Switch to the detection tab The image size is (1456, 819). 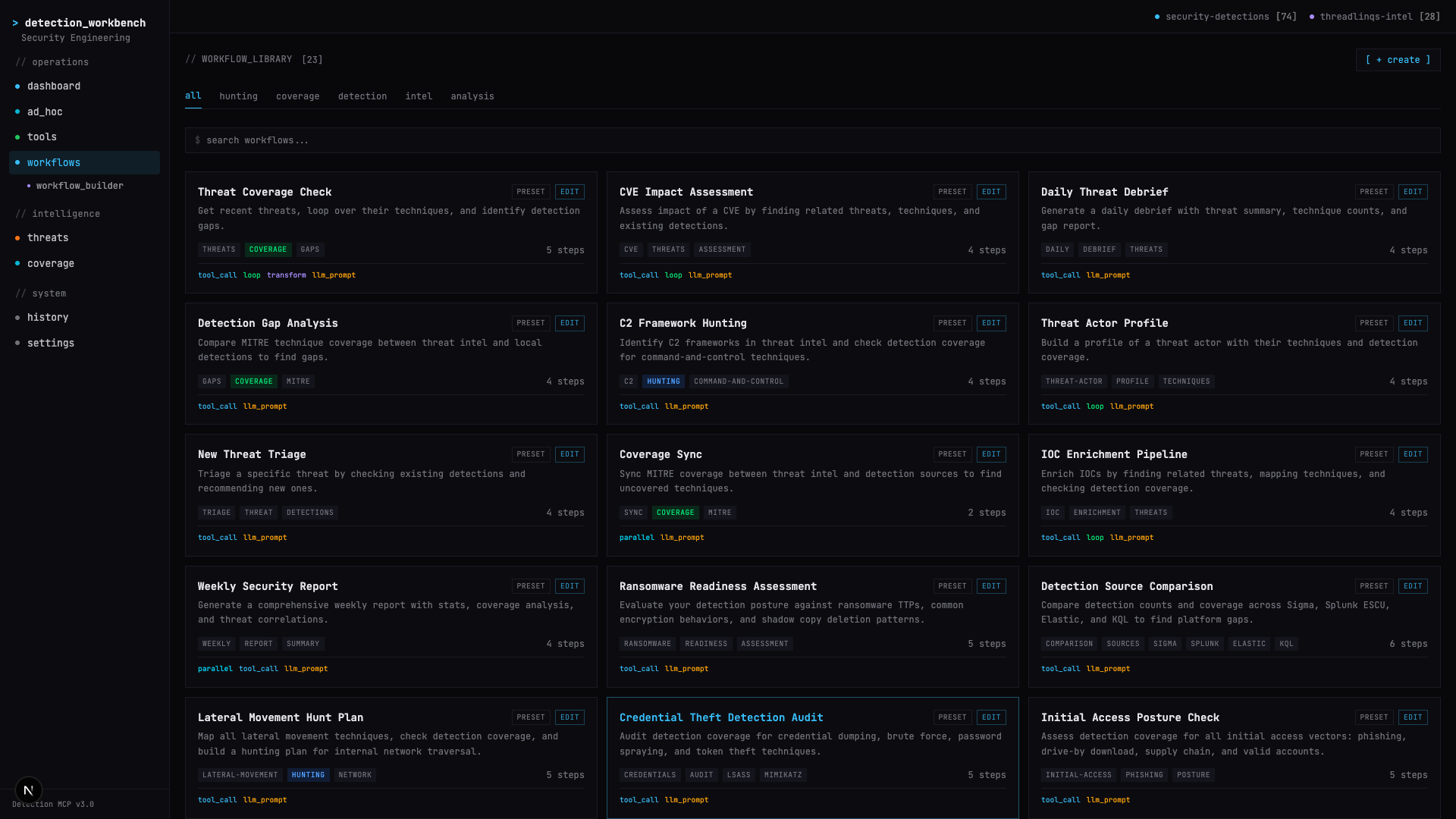362,96
